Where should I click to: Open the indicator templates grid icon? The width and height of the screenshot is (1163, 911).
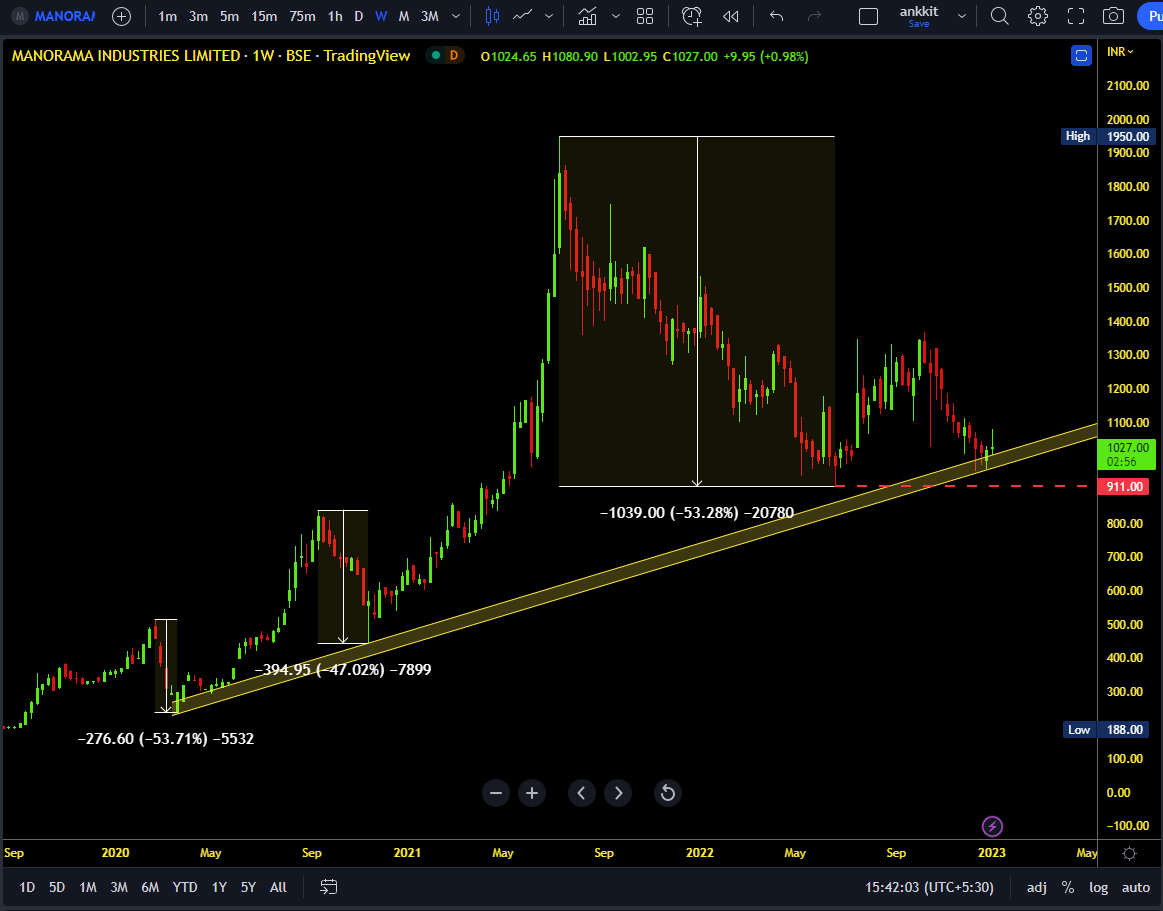645,16
